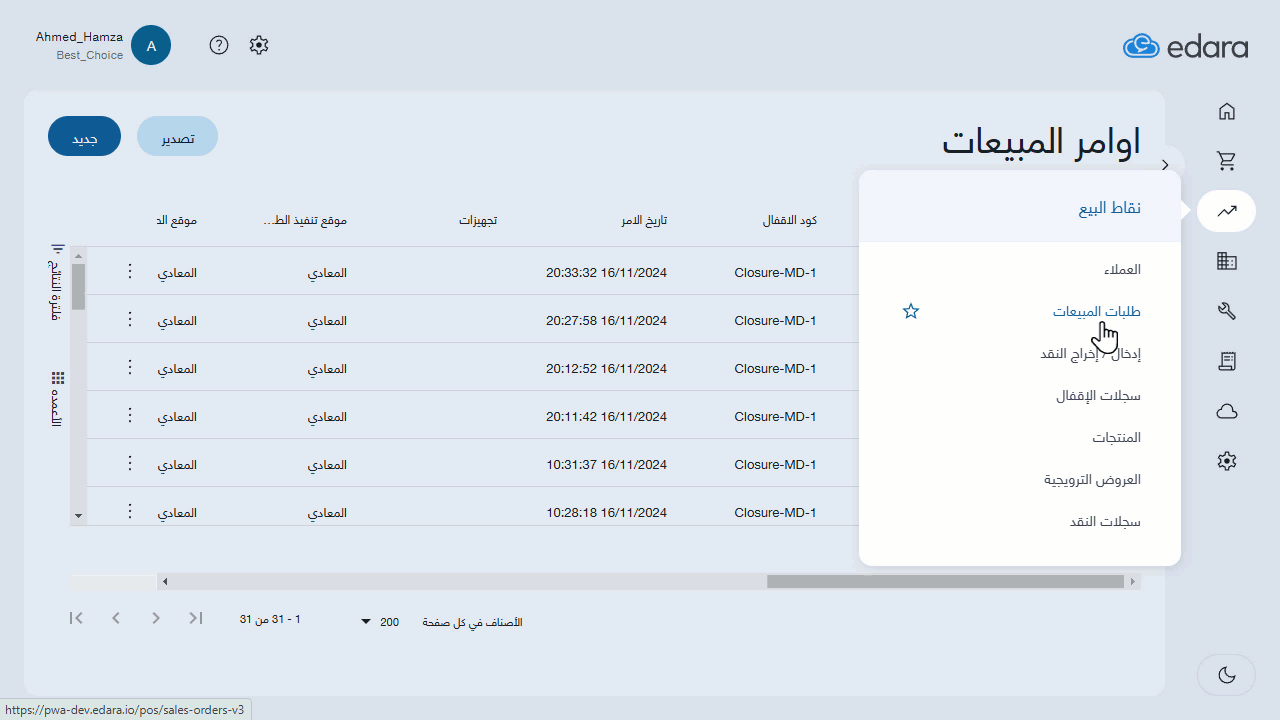Screen dimensions: 1280x720
Task: Open the settings gear next to the help icon
Action: pos(259,45)
